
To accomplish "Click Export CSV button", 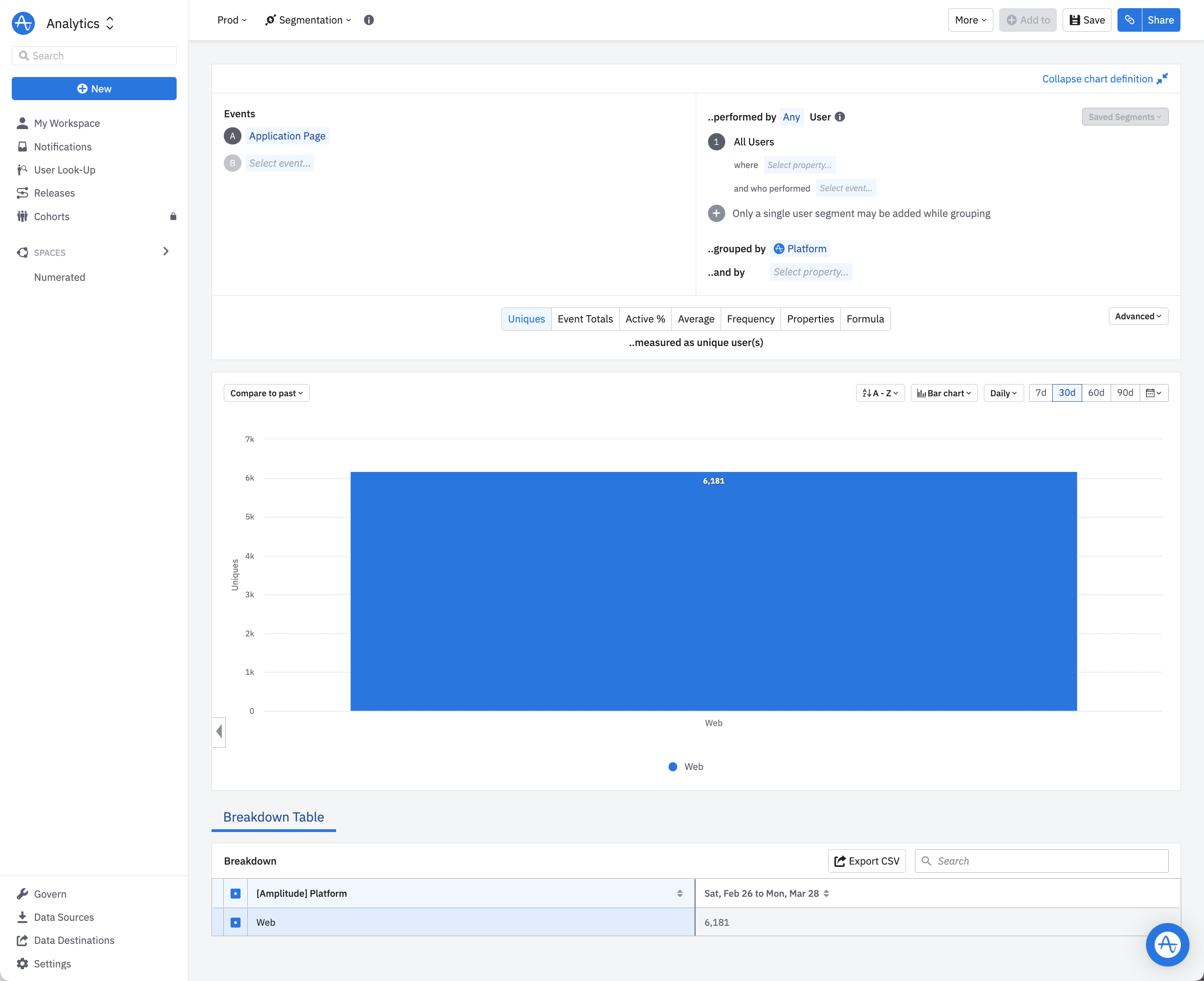I will tap(866, 861).
